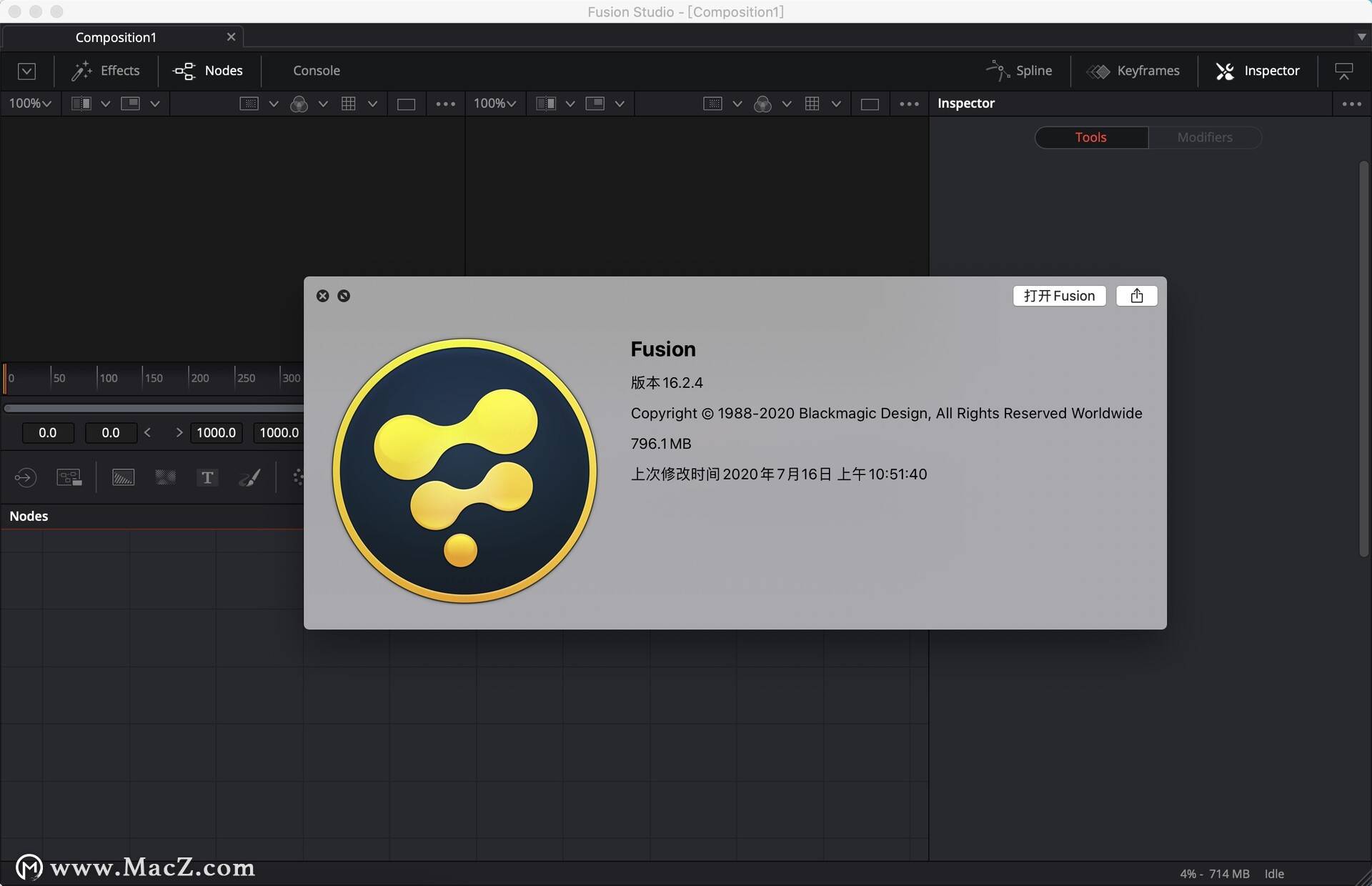Open left viewer three-dot options menu
1372x886 pixels.
[445, 104]
